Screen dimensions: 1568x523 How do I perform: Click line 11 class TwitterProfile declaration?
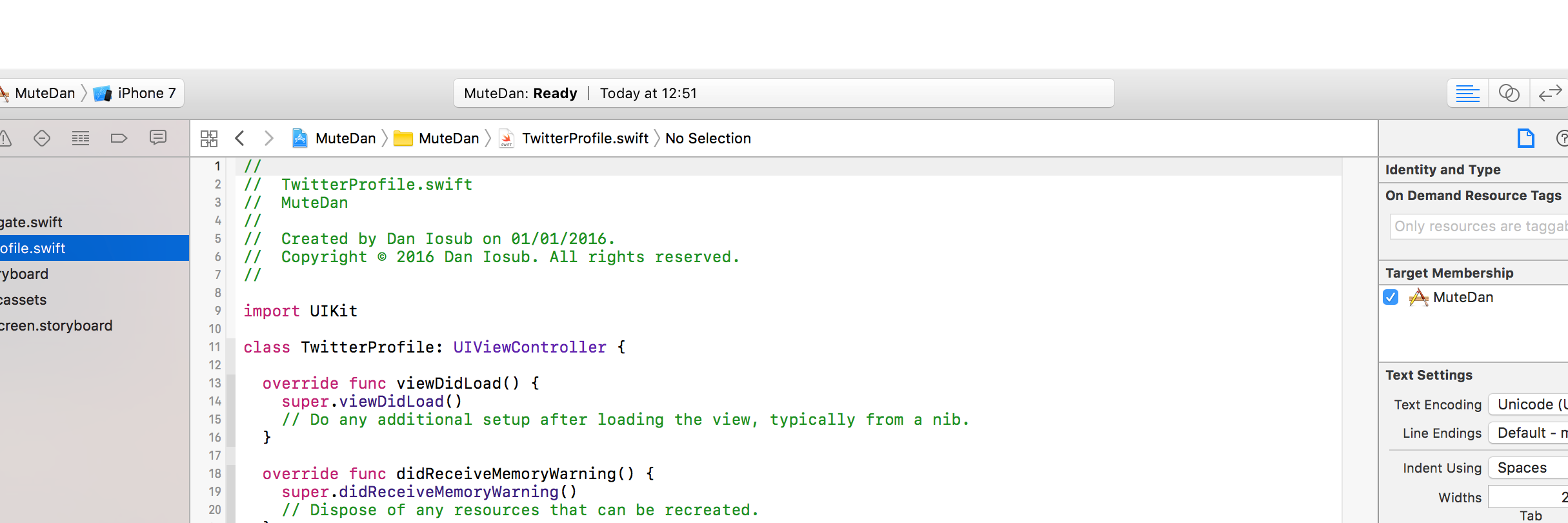[x=434, y=347]
